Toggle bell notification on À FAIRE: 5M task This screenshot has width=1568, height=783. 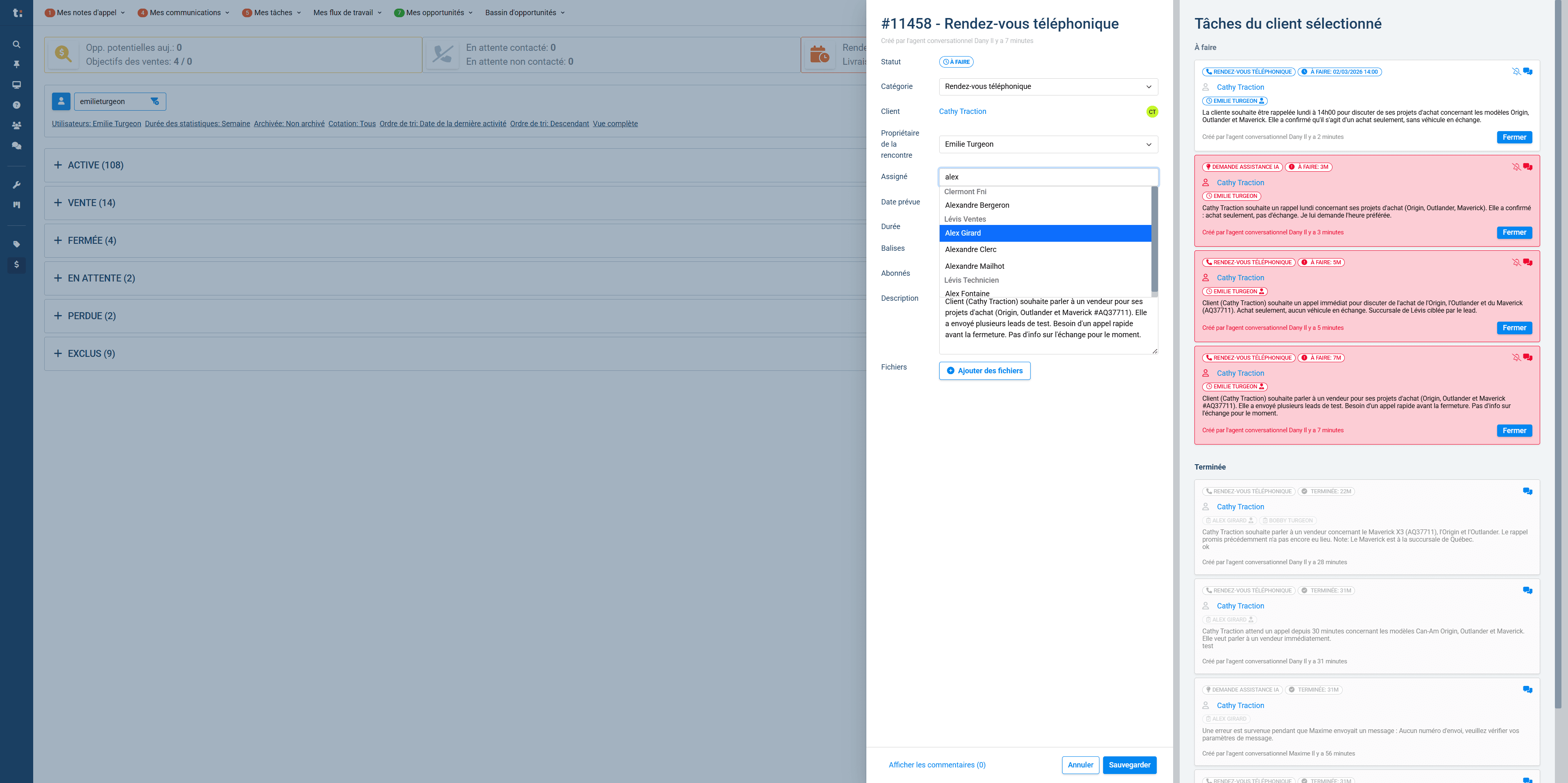click(1516, 262)
